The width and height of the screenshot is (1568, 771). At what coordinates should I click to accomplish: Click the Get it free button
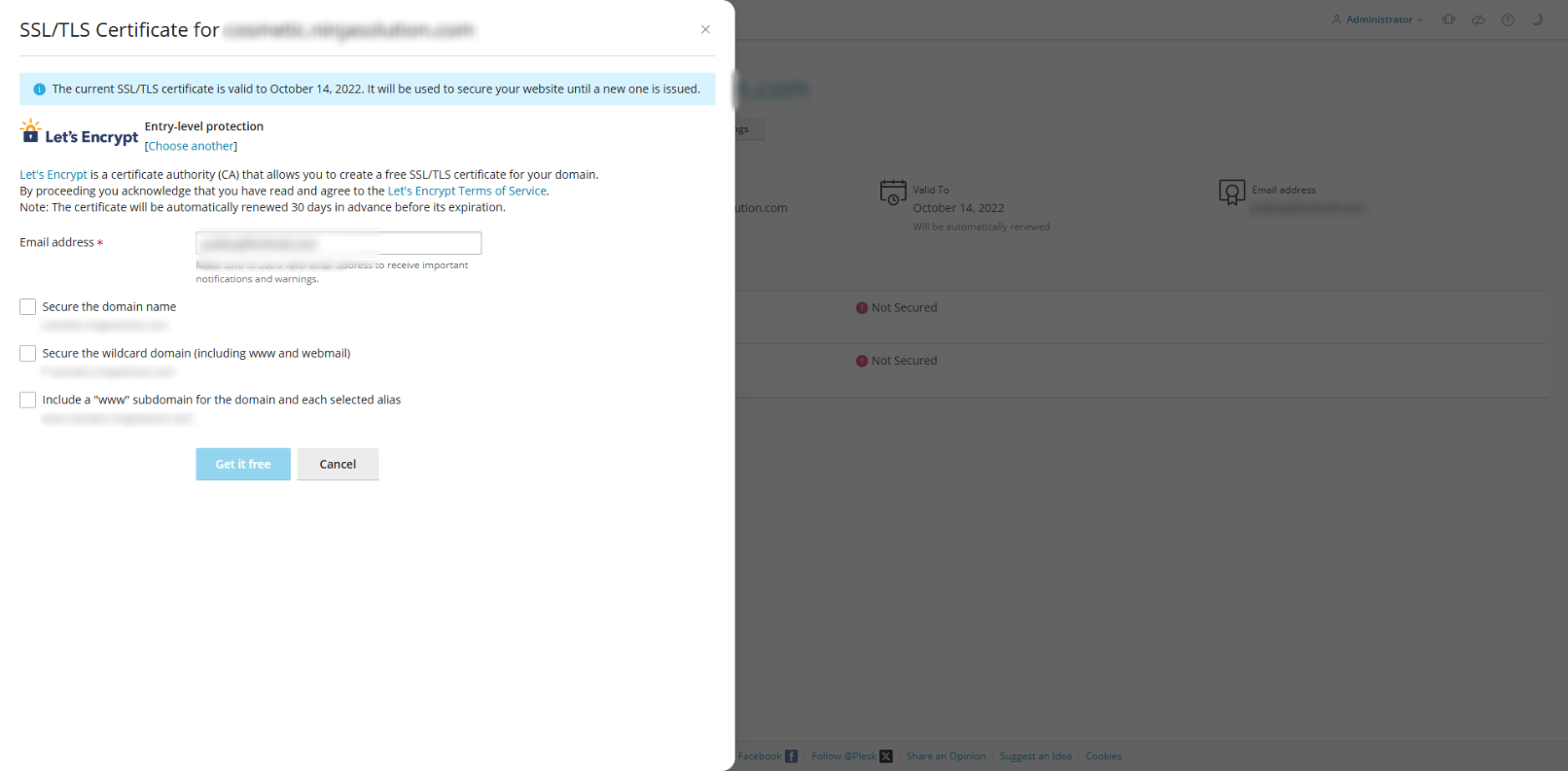pos(243,465)
